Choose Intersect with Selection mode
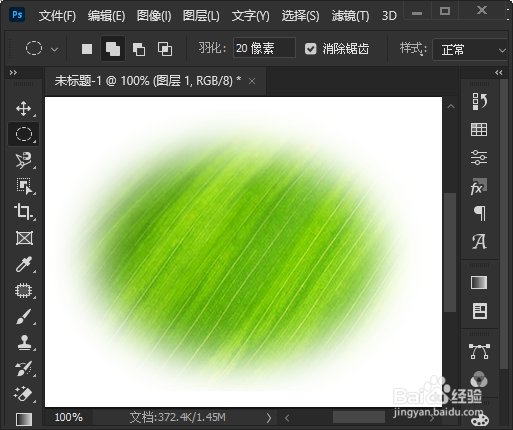Screen dimensions: 513x430 click(165, 49)
